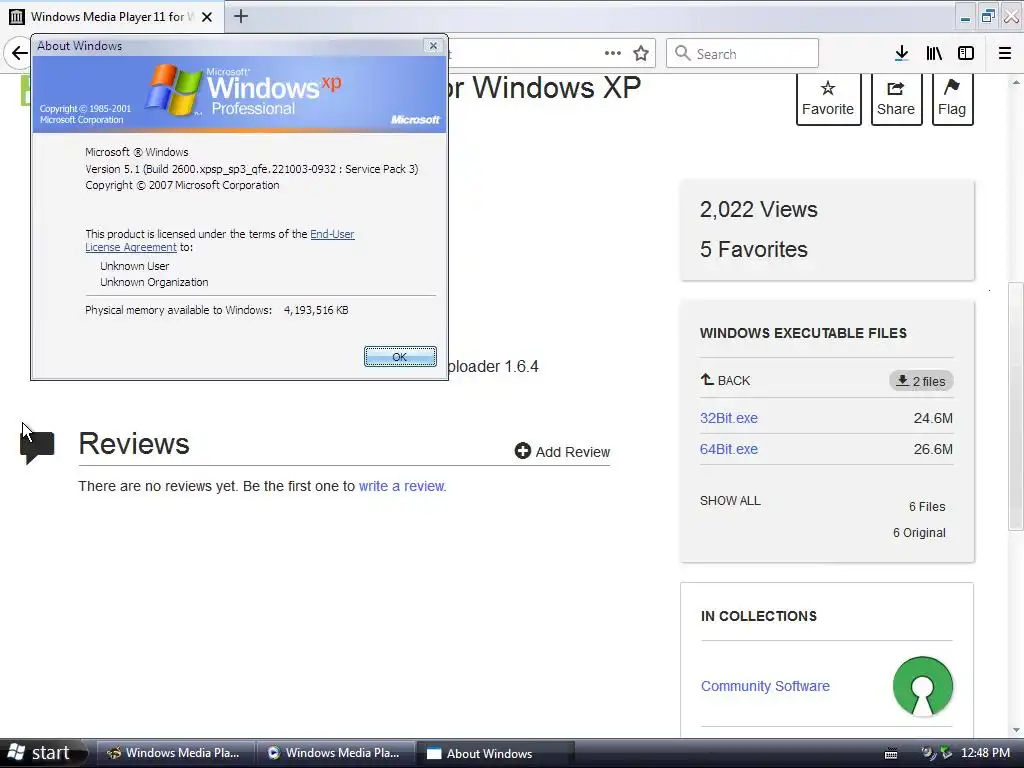The width and height of the screenshot is (1024, 768).
Task: Go back with the browser back arrow
Action: 19,53
